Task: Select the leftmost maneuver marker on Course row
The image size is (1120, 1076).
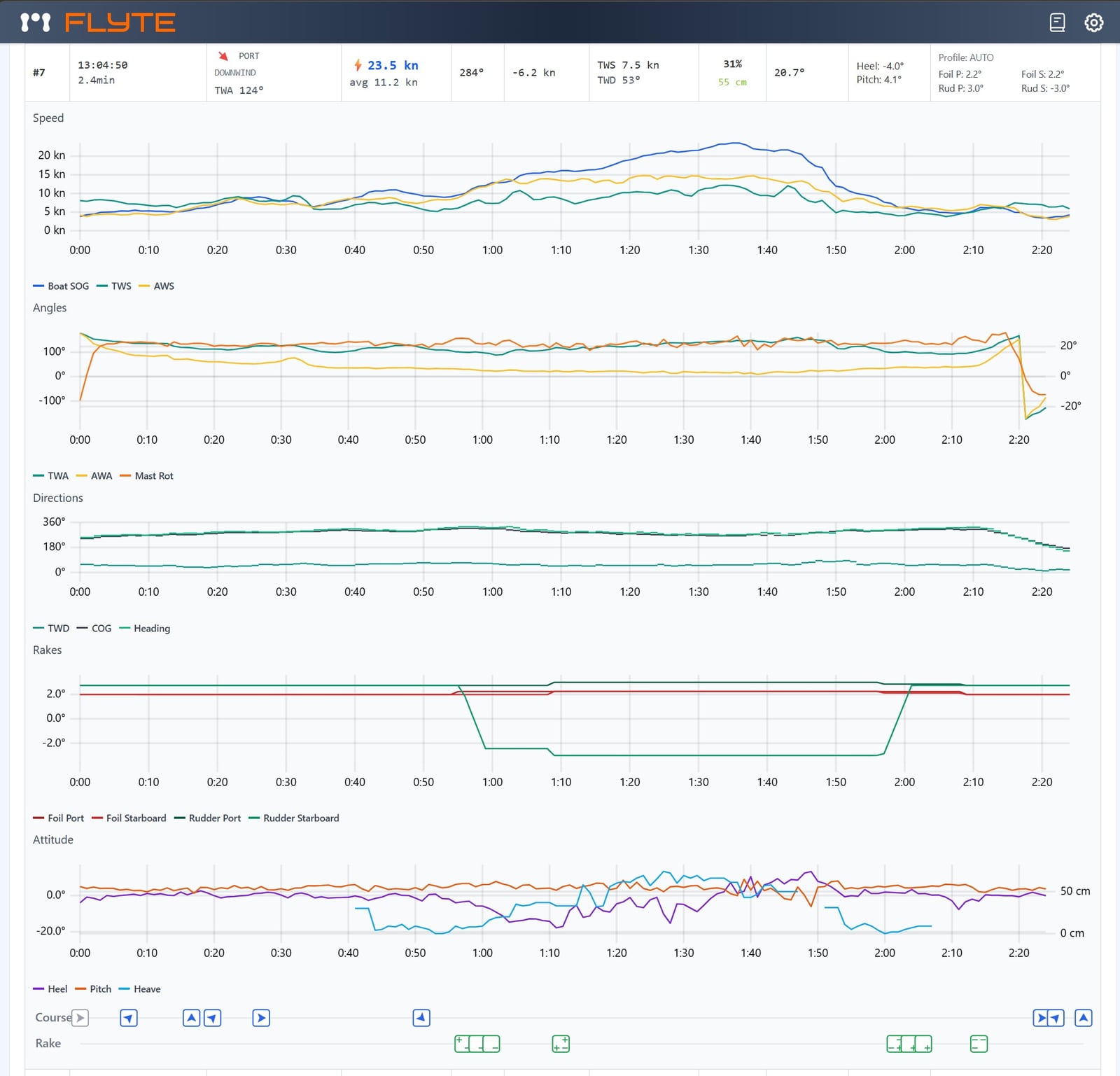Action: pos(80,1018)
